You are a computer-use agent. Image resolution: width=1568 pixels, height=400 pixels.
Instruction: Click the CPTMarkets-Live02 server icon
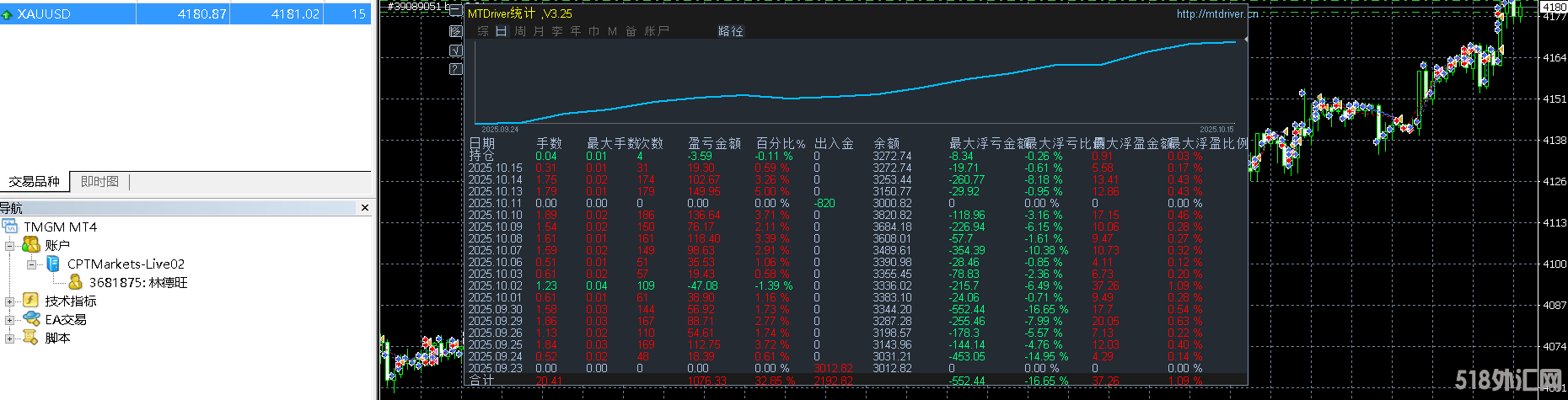coord(53,264)
